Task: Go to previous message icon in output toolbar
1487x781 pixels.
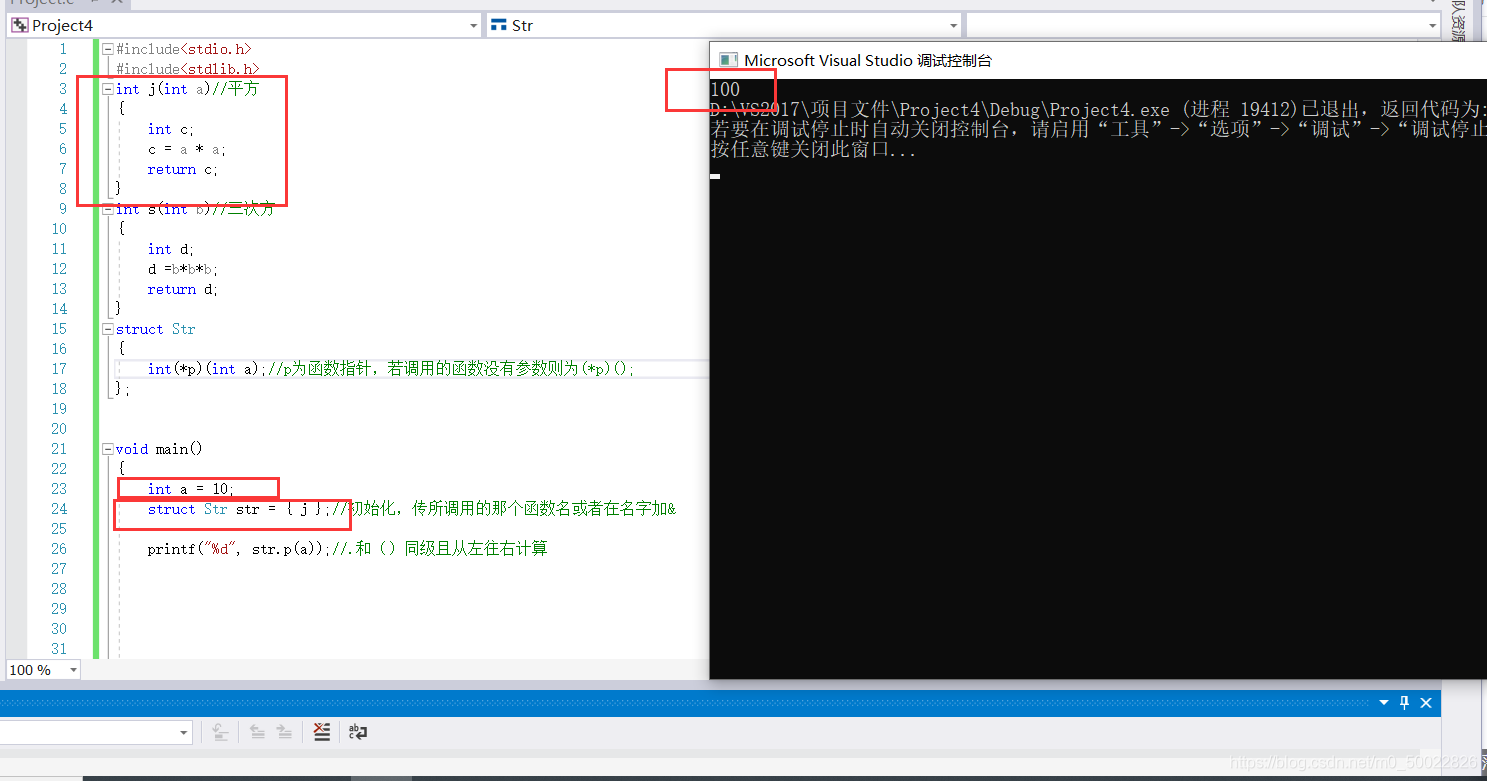Action: click(257, 732)
